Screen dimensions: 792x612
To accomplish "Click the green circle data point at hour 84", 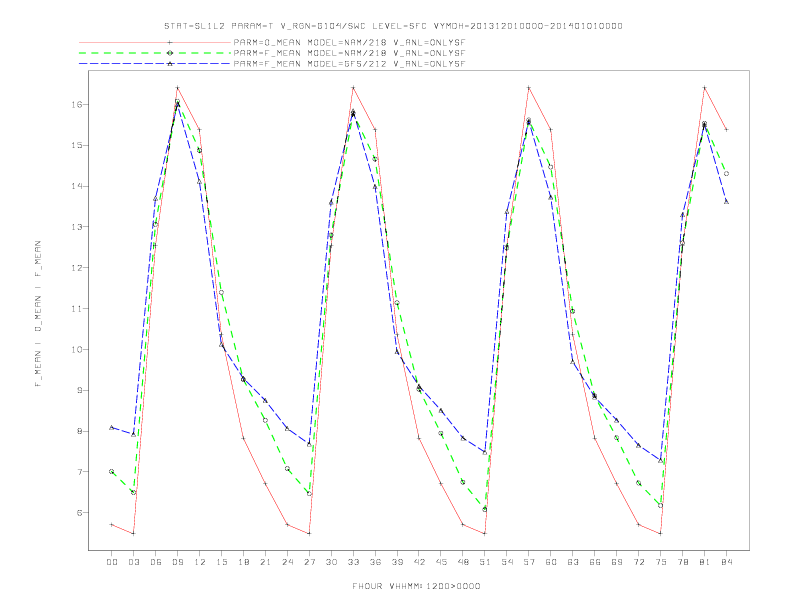I will (x=727, y=174).
